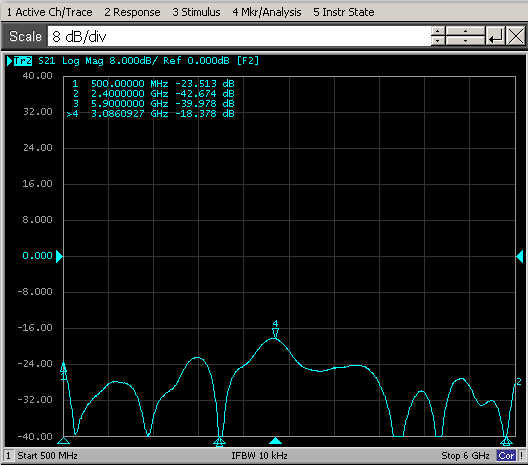This screenshot has width=528, height=465.
Task: Click hollow marker triangle at bottom-left axis corner
Action: coord(63,441)
